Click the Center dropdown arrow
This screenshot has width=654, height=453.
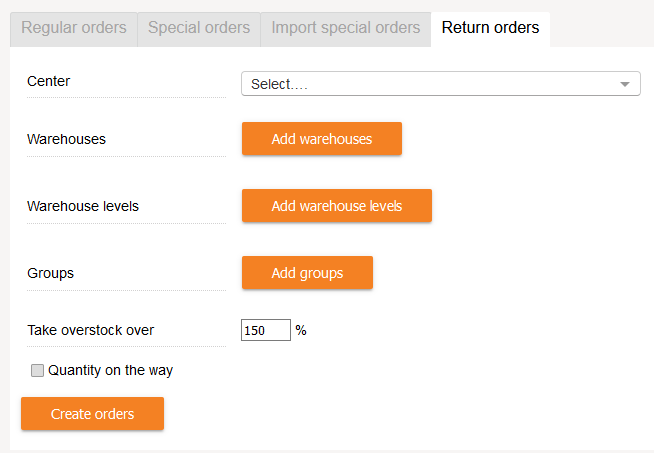[x=625, y=85]
